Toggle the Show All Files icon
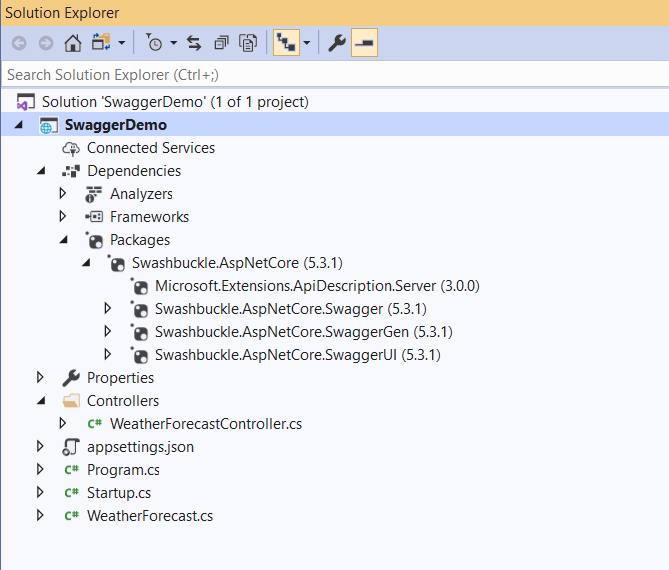The height and width of the screenshot is (570, 669). 248,43
